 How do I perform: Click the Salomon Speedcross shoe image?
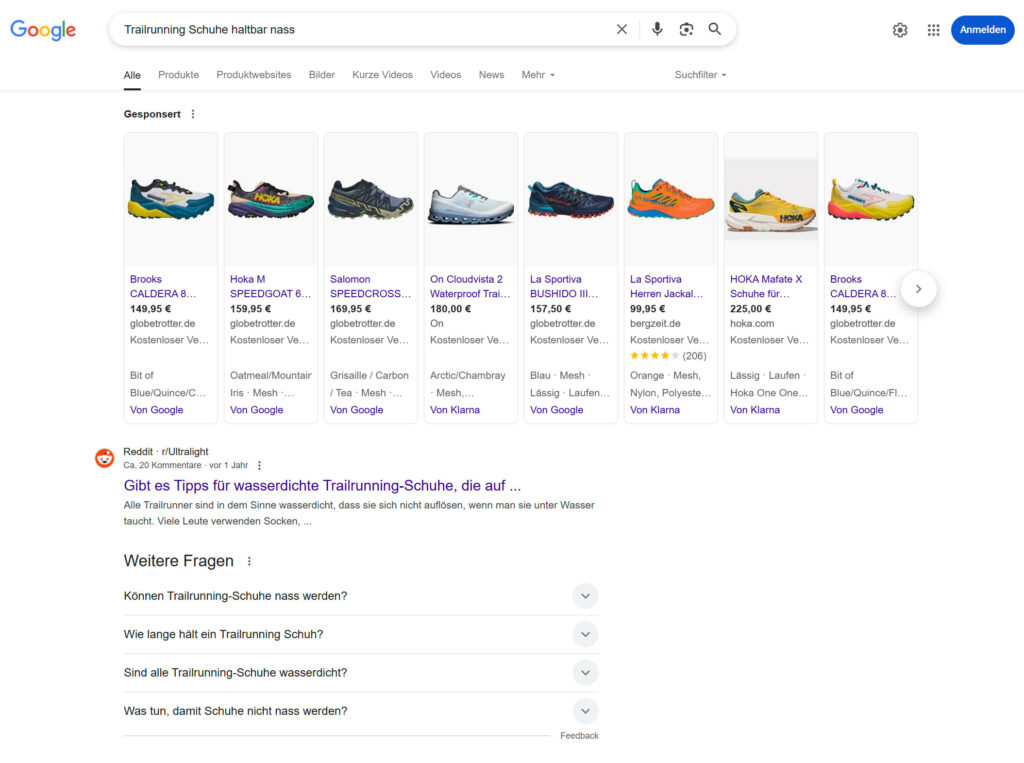(370, 199)
